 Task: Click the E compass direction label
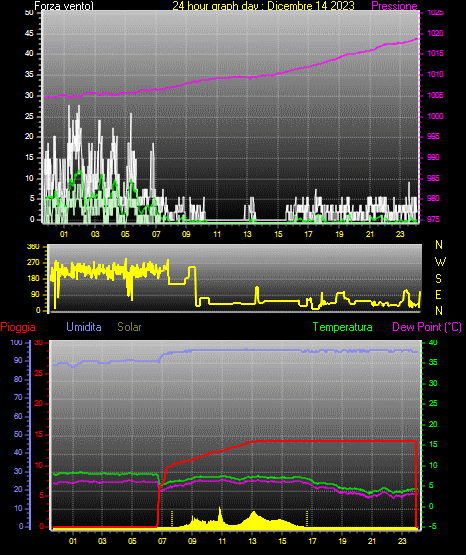pyautogui.click(x=438, y=294)
